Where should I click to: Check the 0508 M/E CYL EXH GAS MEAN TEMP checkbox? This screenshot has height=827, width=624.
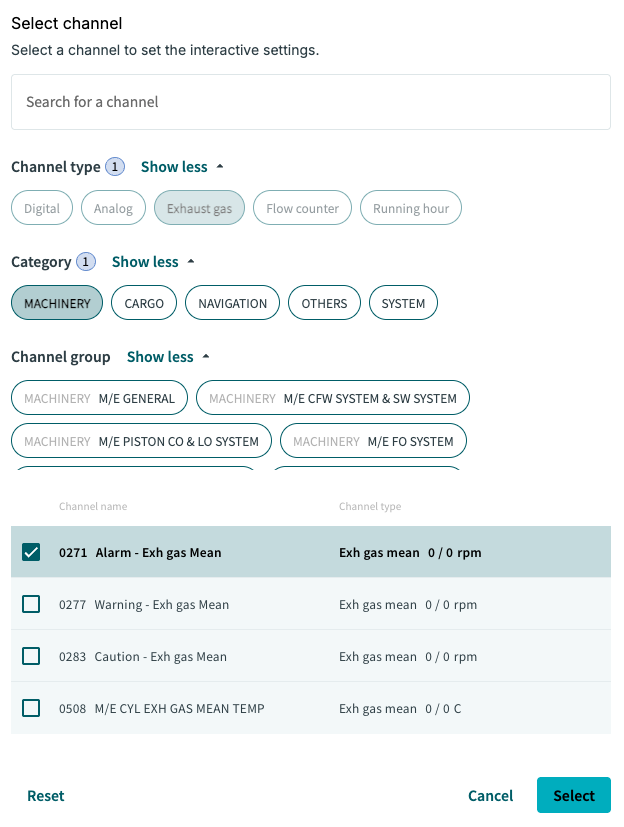tap(31, 708)
